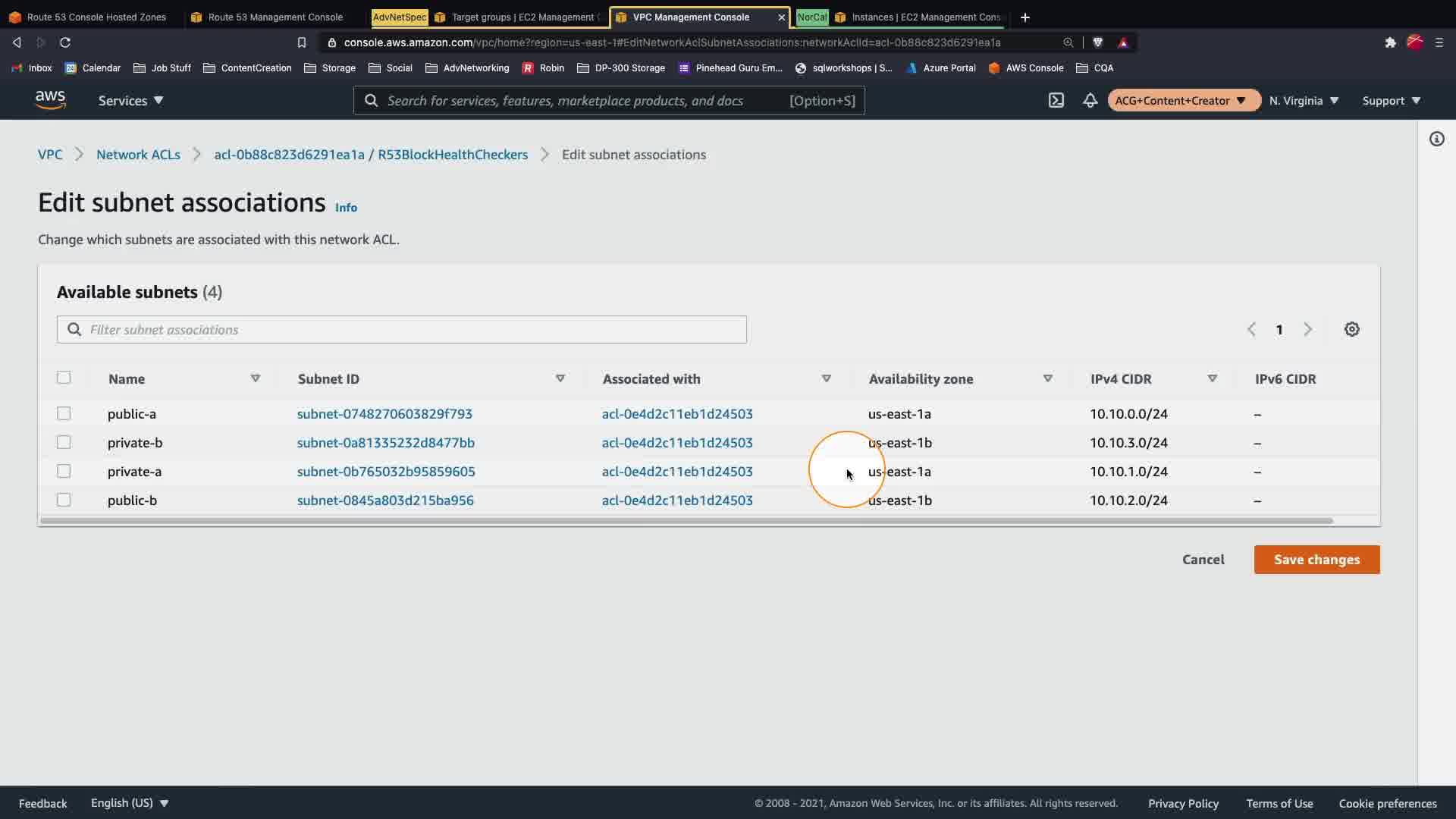Viewport: 1456px width, 819px height.
Task: Bookmark this page icon in address bar
Action: point(301,42)
